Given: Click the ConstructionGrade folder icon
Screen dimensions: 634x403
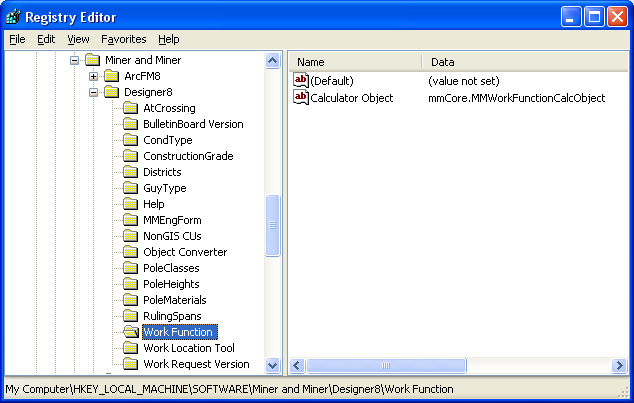Looking at the screenshot, I should point(131,156).
